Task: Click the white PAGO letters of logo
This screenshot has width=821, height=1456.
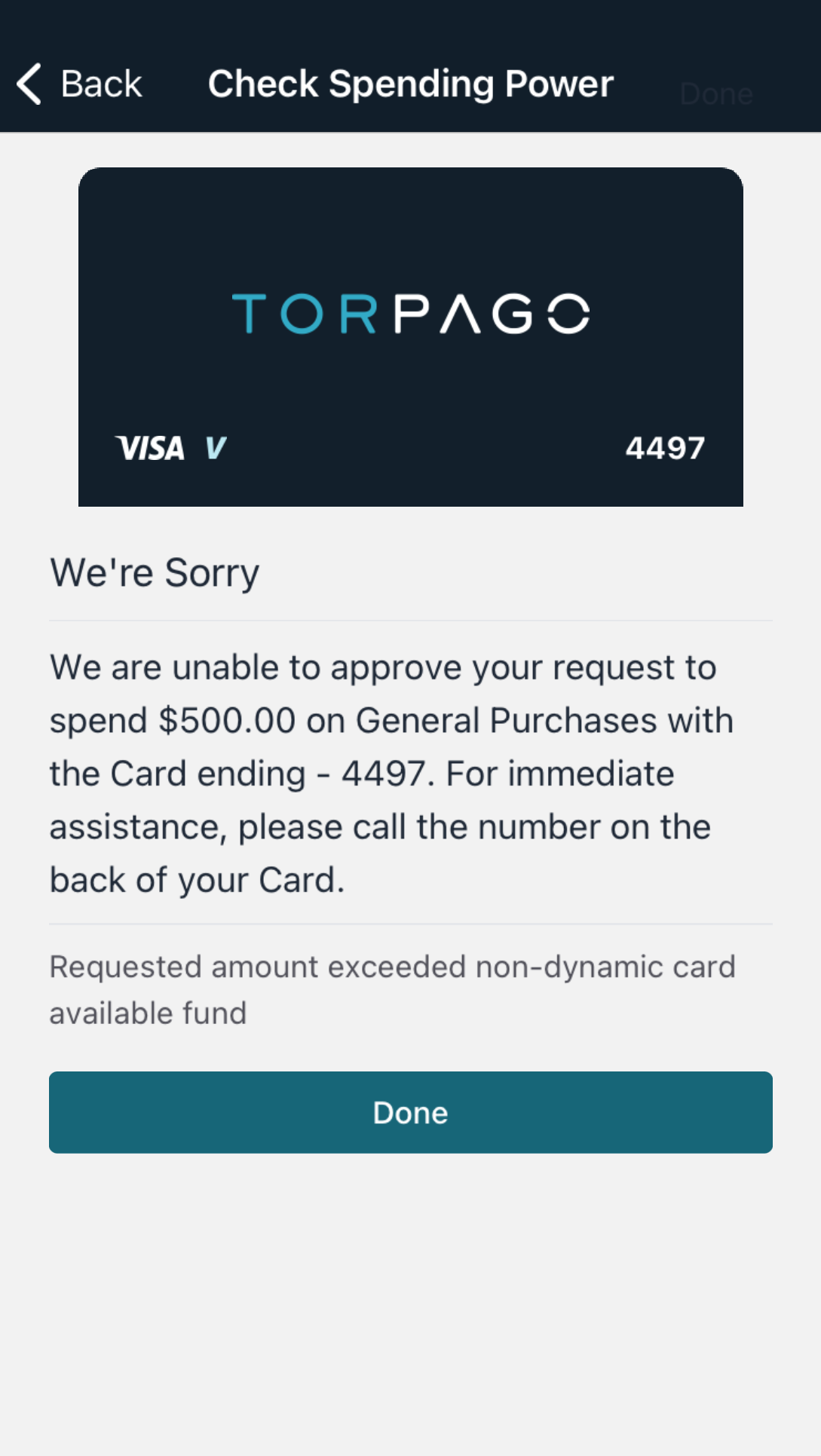Action: pos(492,314)
